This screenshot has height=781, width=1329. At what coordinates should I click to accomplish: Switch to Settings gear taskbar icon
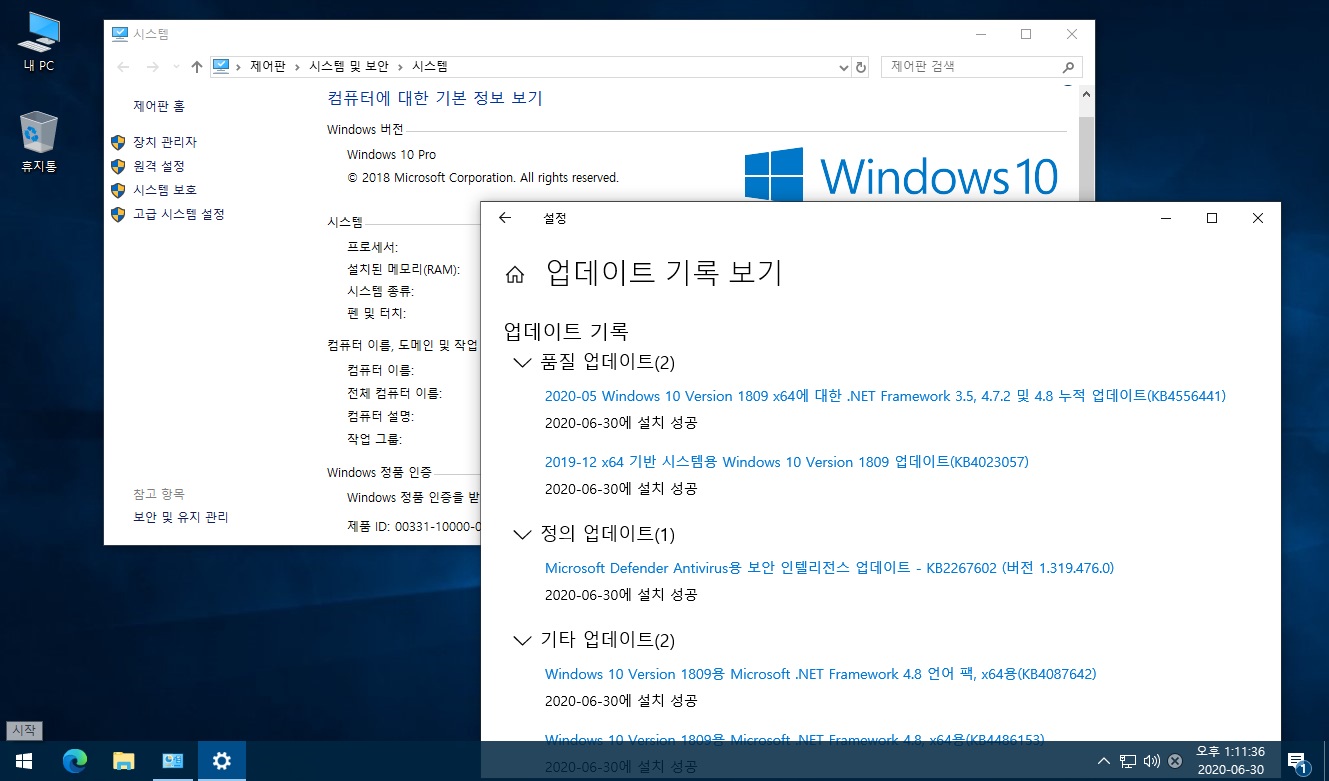coord(221,761)
